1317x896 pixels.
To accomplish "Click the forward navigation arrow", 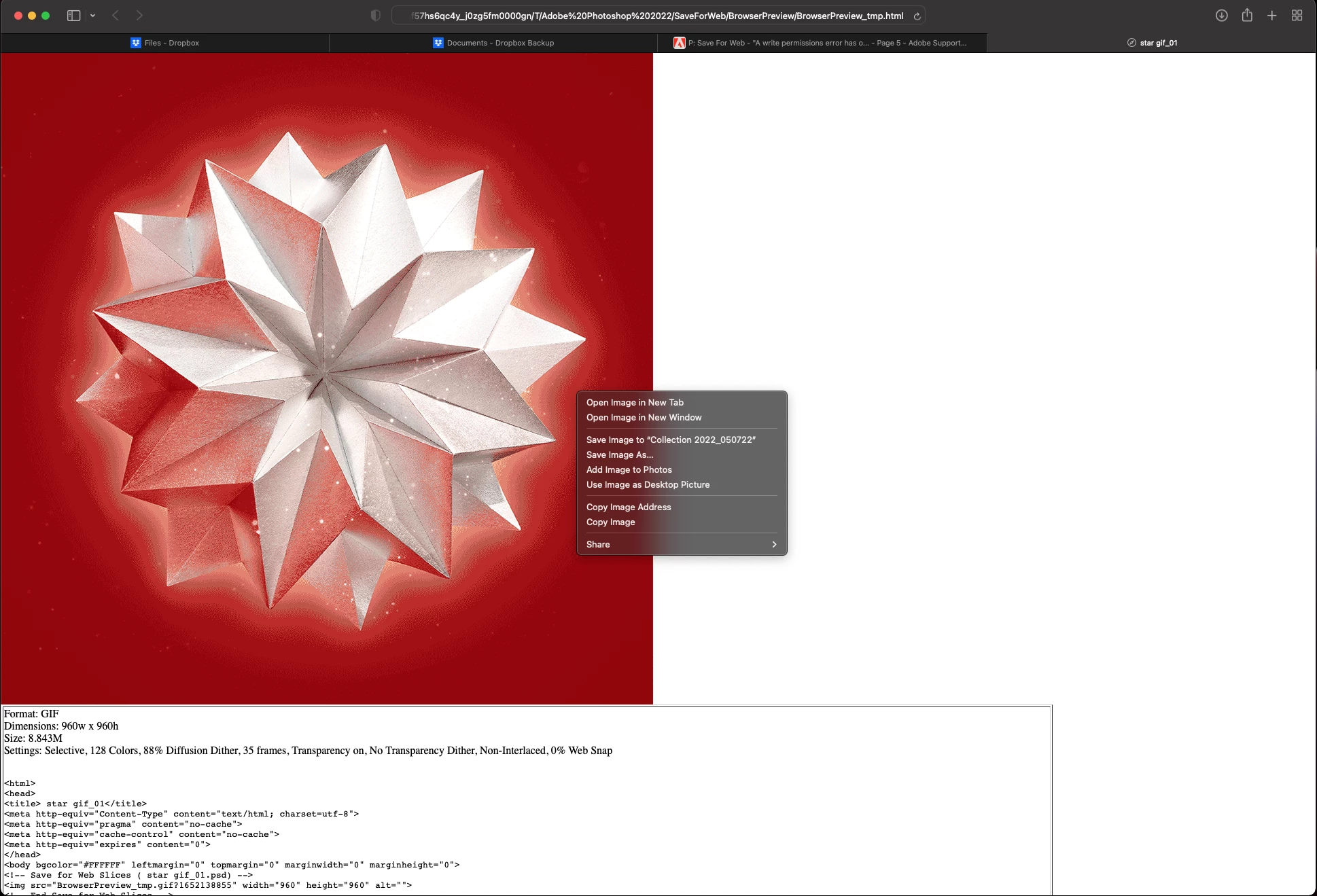I will point(139,16).
